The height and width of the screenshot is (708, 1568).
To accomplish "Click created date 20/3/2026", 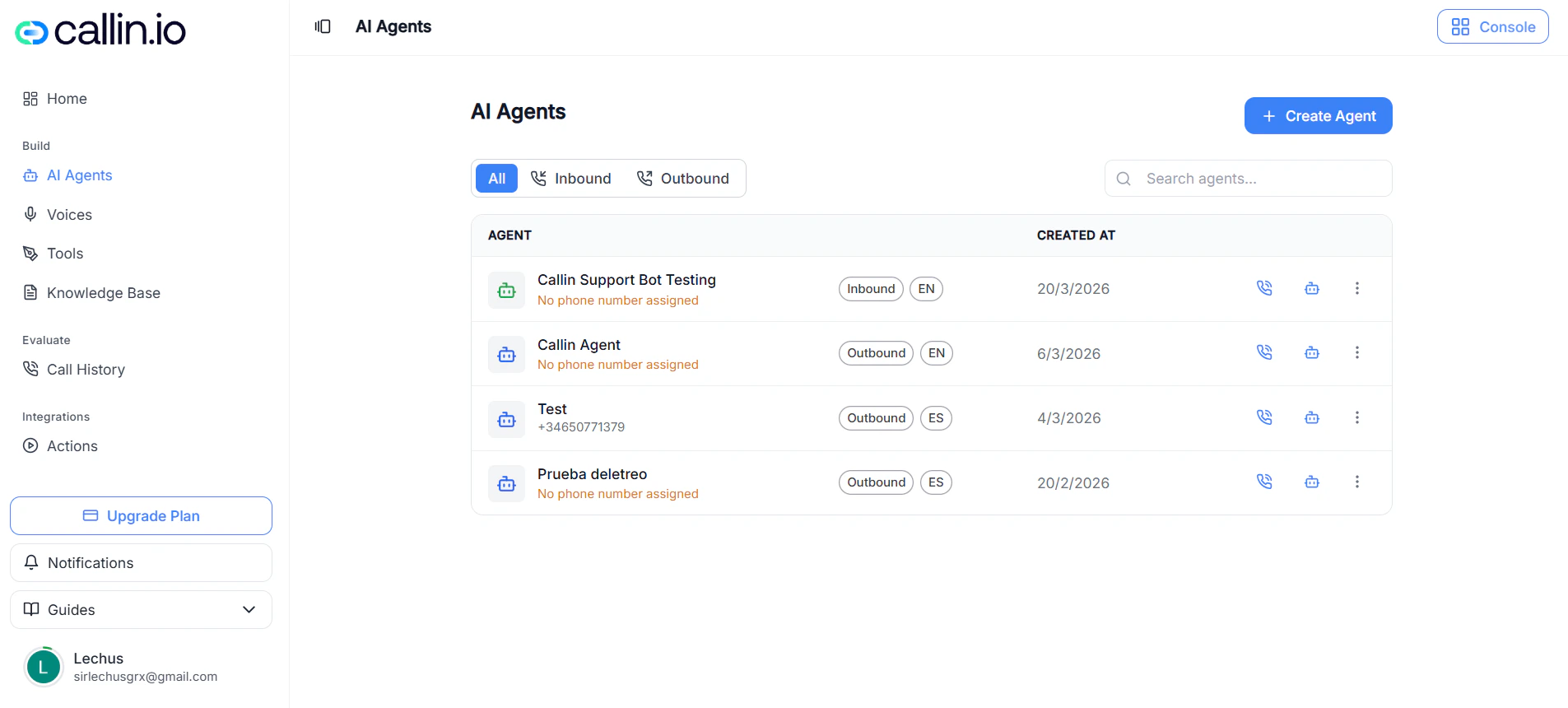I will (1073, 289).
